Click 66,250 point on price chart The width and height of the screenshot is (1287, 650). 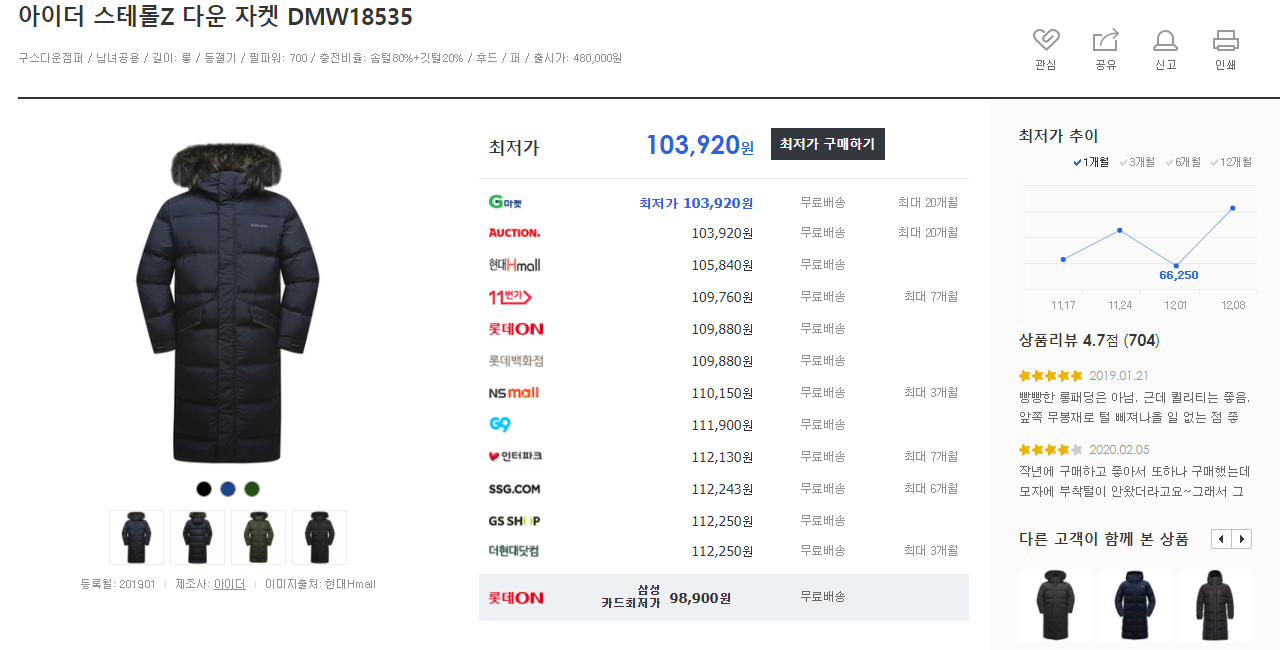[1176, 266]
